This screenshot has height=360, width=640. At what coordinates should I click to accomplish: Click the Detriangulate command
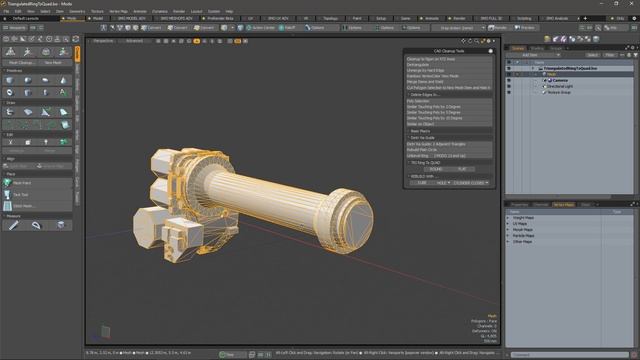coord(448,64)
